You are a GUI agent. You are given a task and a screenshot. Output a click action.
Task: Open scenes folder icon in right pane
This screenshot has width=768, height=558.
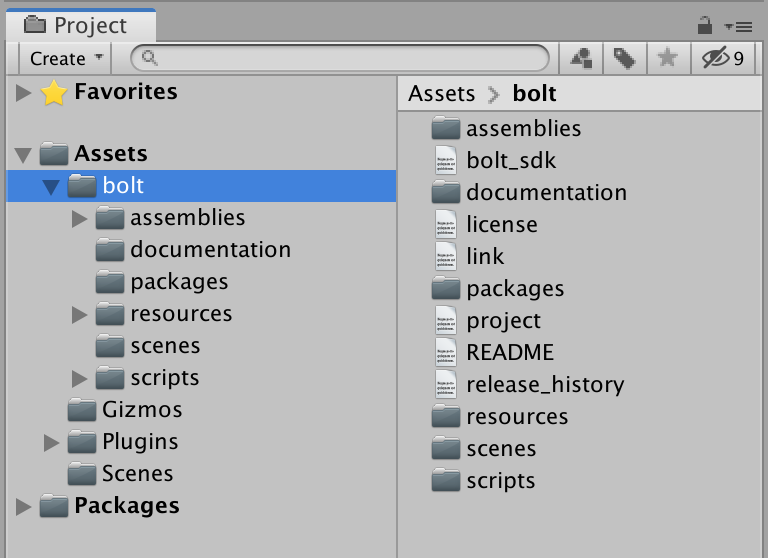click(446, 448)
